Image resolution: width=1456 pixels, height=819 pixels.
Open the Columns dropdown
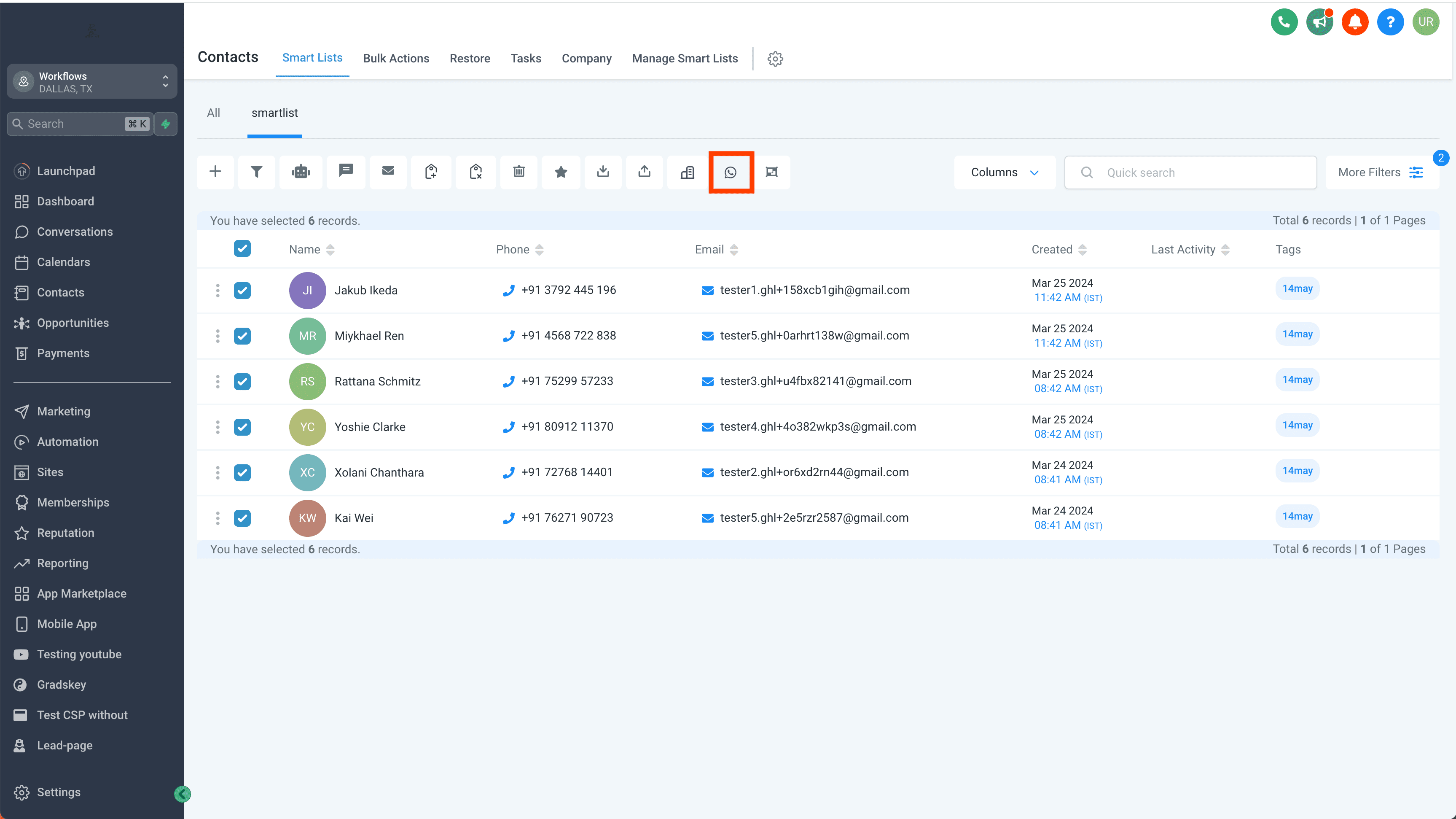(x=1005, y=172)
